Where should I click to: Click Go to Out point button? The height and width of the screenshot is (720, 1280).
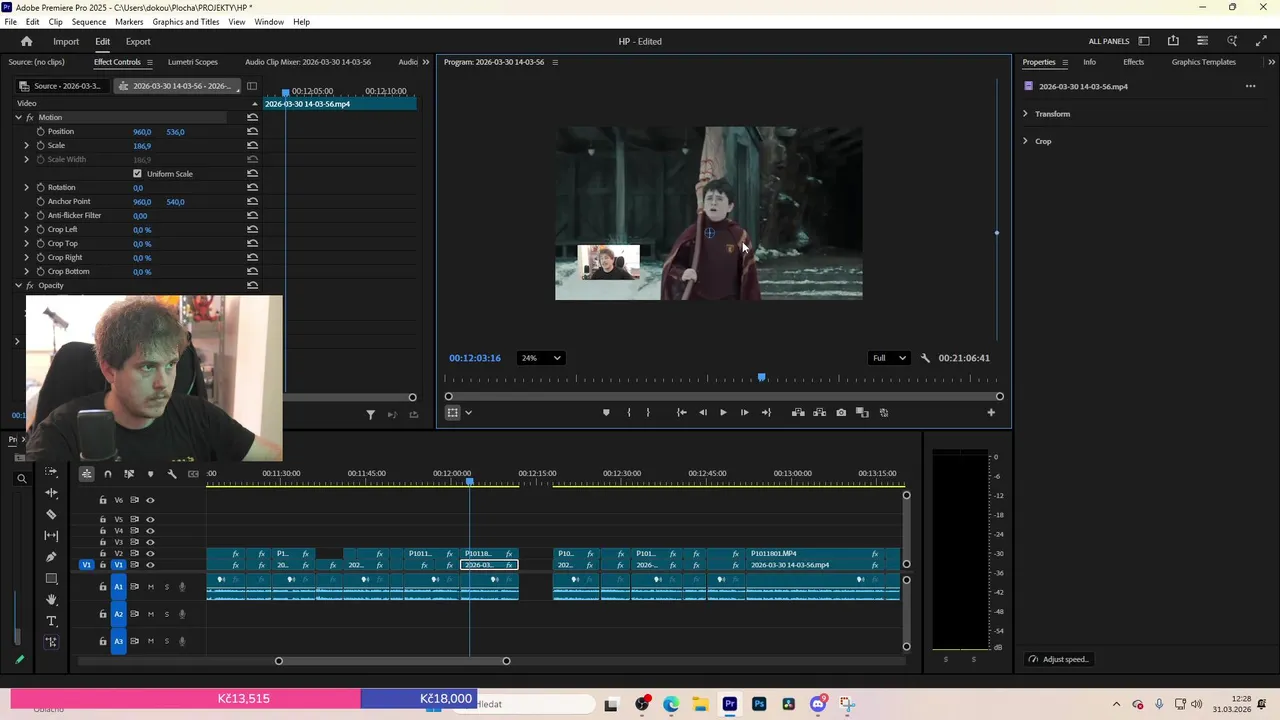[766, 412]
